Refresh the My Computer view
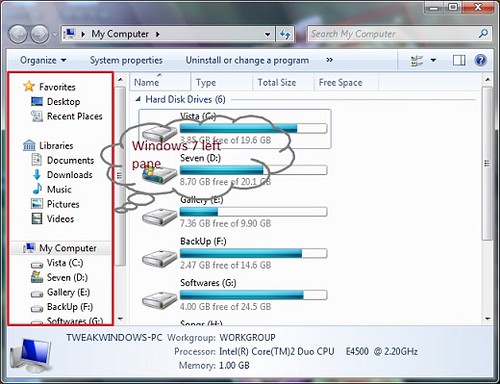This screenshot has height=384, width=500. click(x=285, y=34)
